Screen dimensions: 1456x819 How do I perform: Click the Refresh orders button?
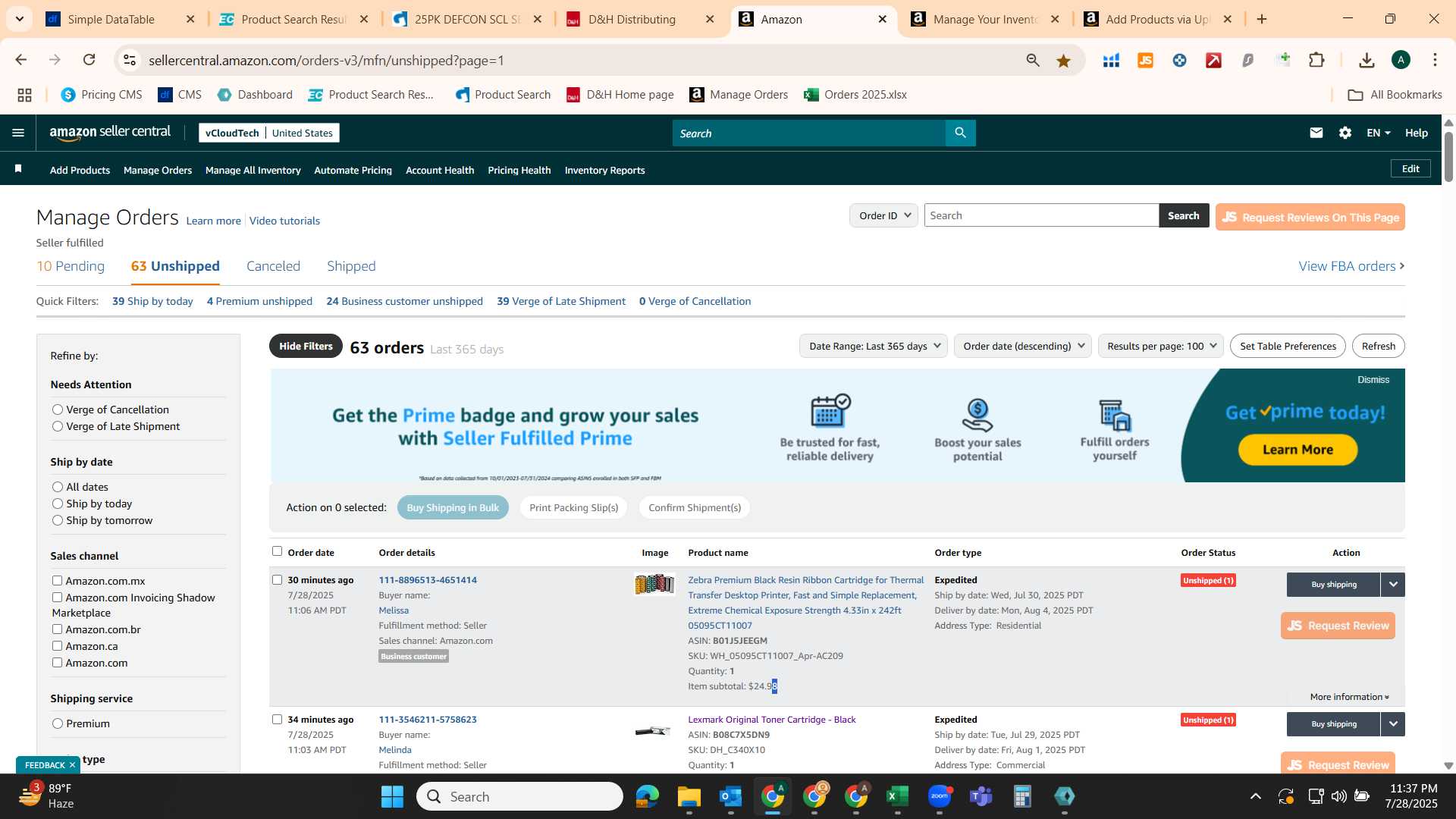coord(1378,346)
